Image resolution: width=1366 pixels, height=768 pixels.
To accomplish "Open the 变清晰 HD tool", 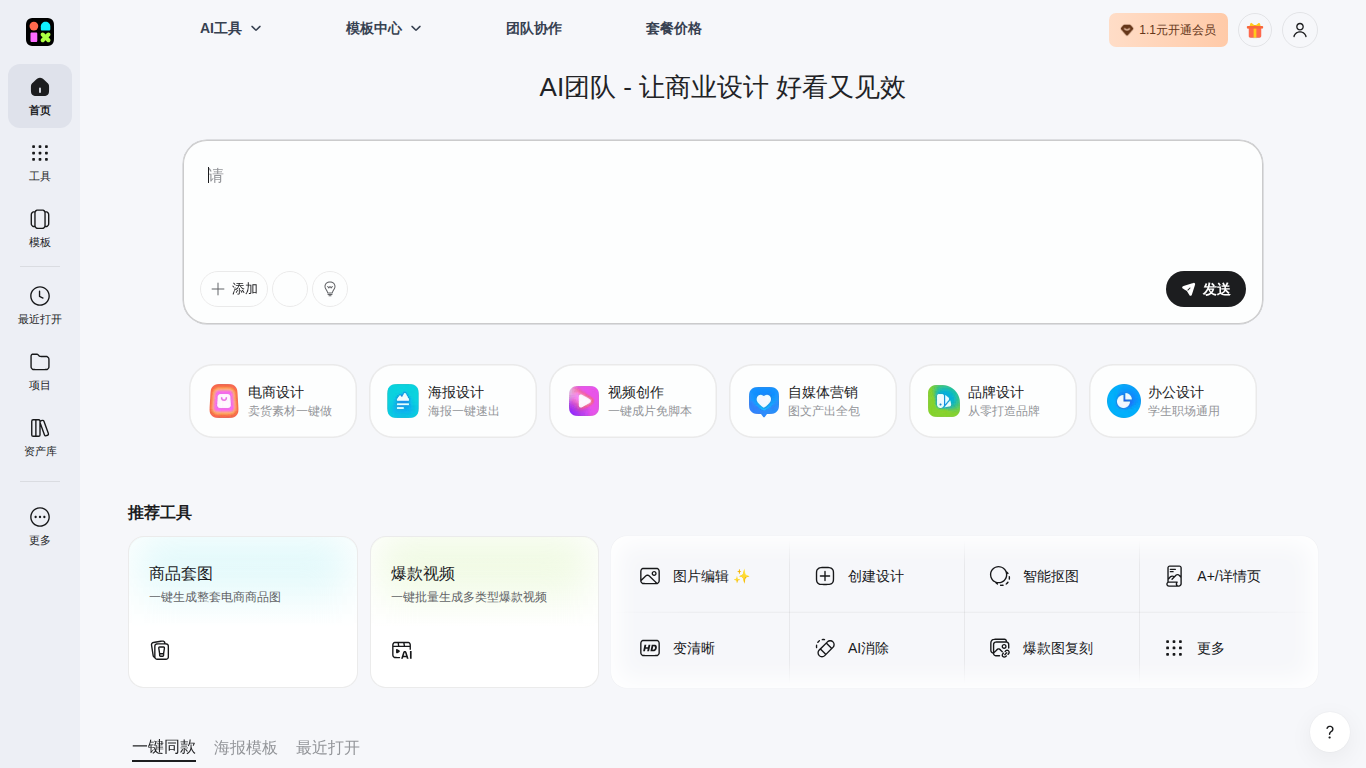I will 678,648.
